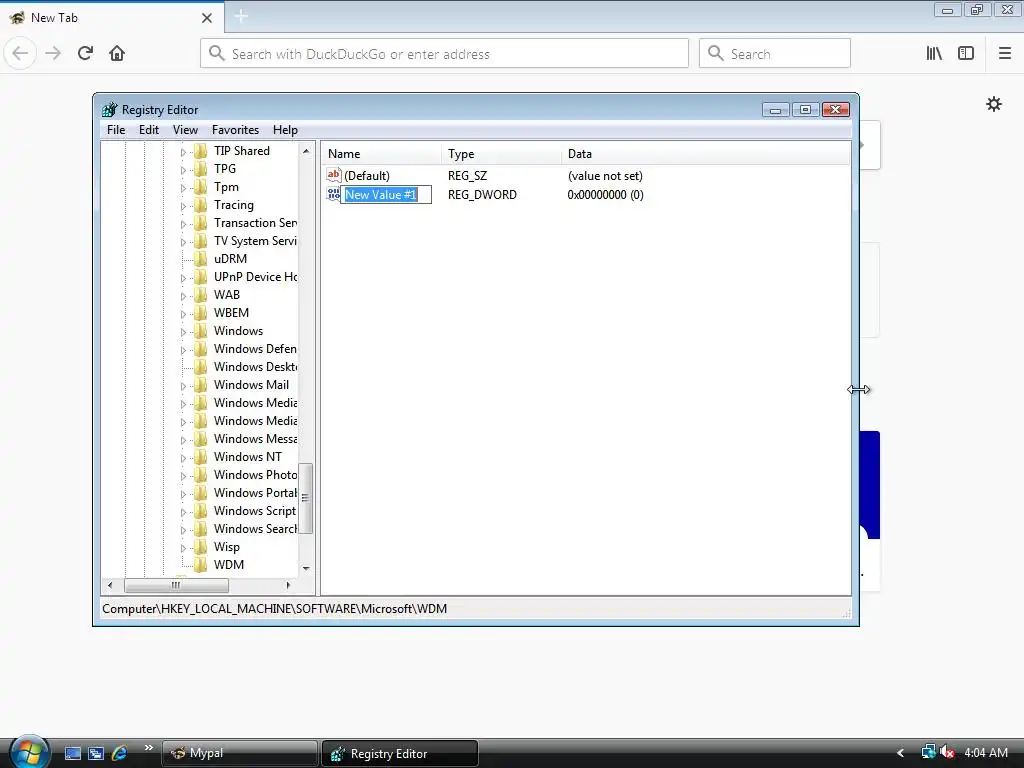Viewport: 1024px width, 768px height.
Task: Click the Switch Between Windows quick launch icon
Action: tap(96, 753)
